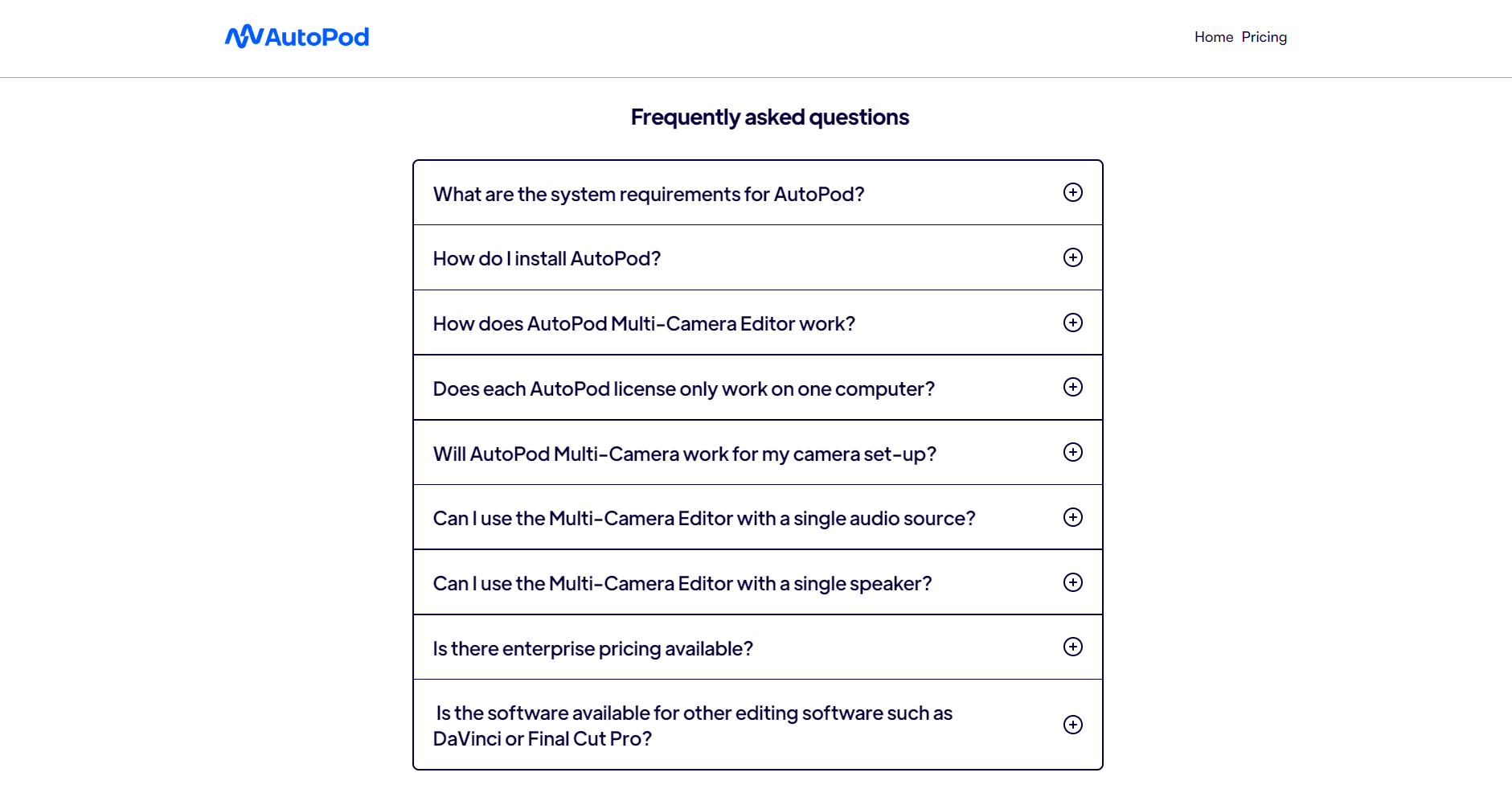
Task: Click plus icon beside 'How do I install AutoPod?'
Action: [1072, 257]
